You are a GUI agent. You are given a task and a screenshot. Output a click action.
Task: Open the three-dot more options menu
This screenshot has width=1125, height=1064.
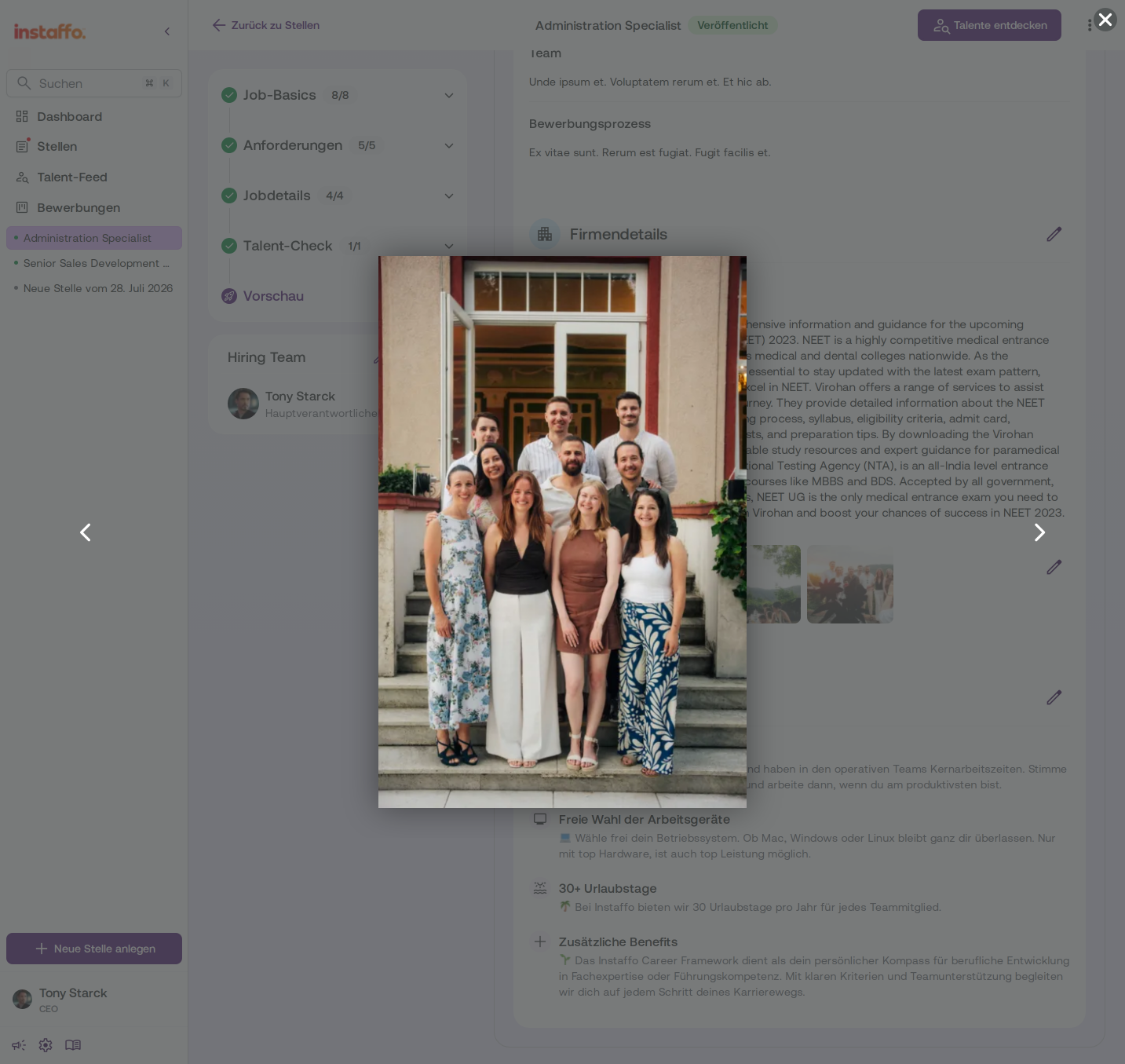(1089, 25)
